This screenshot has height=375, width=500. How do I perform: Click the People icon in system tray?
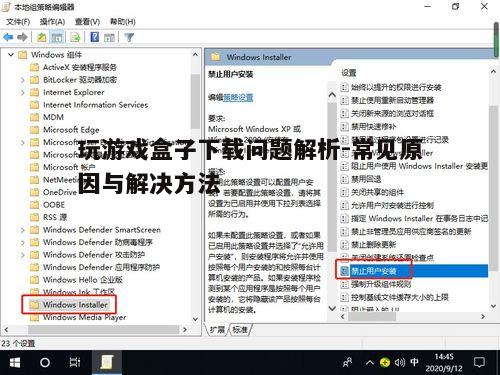(348, 362)
